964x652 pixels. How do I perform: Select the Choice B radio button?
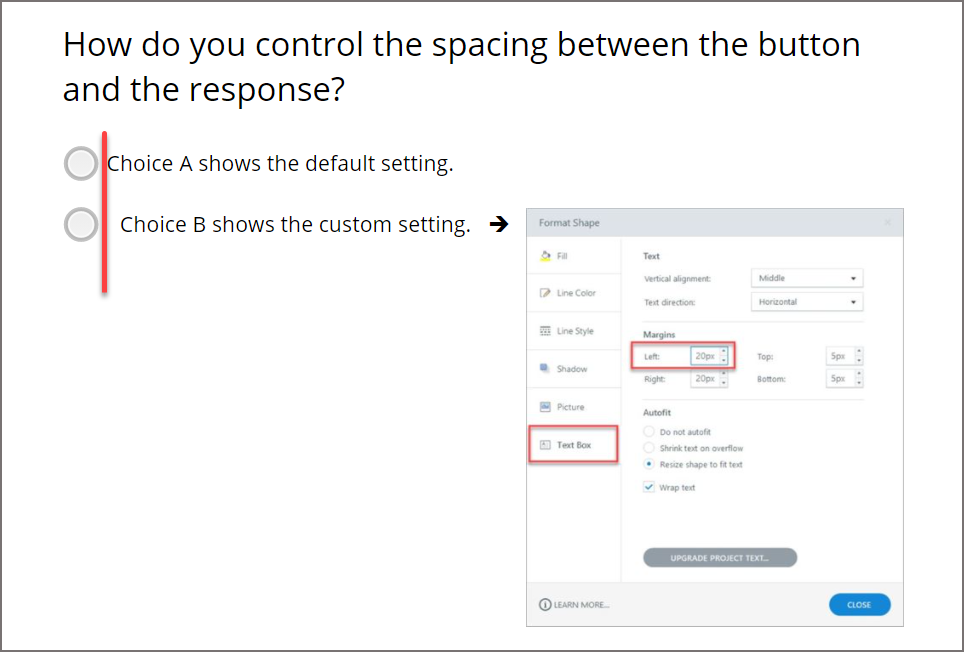click(81, 225)
